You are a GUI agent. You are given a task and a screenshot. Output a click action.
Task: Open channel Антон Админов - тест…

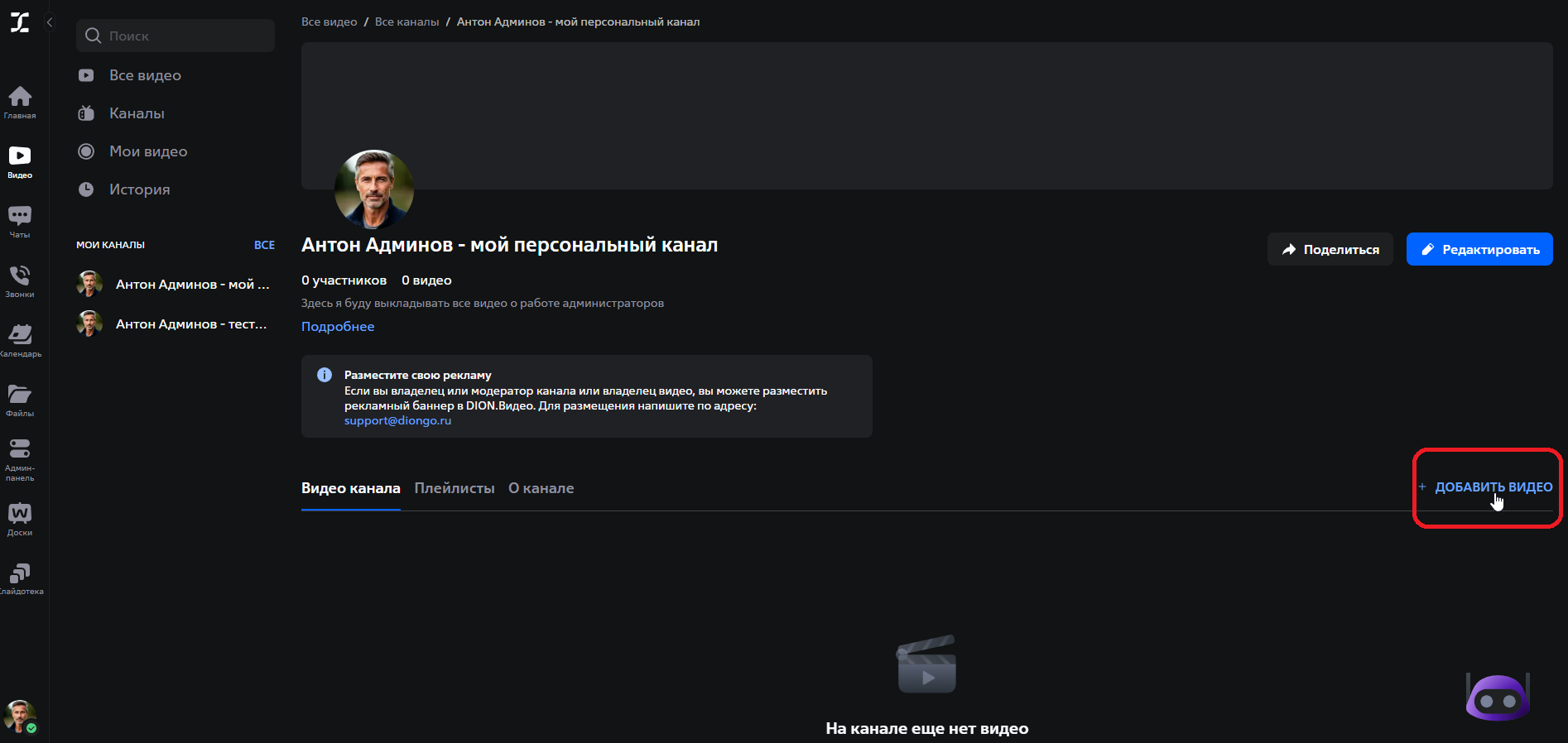pos(176,324)
